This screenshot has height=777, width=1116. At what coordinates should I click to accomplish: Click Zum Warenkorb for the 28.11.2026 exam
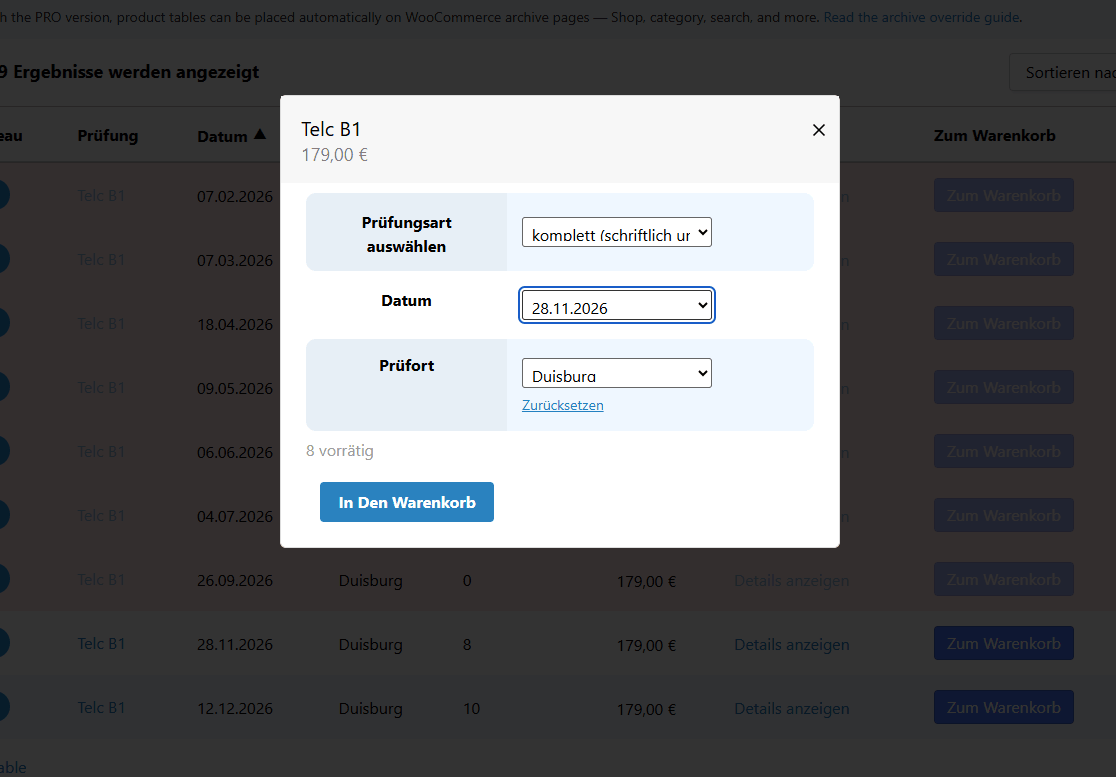(1004, 643)
